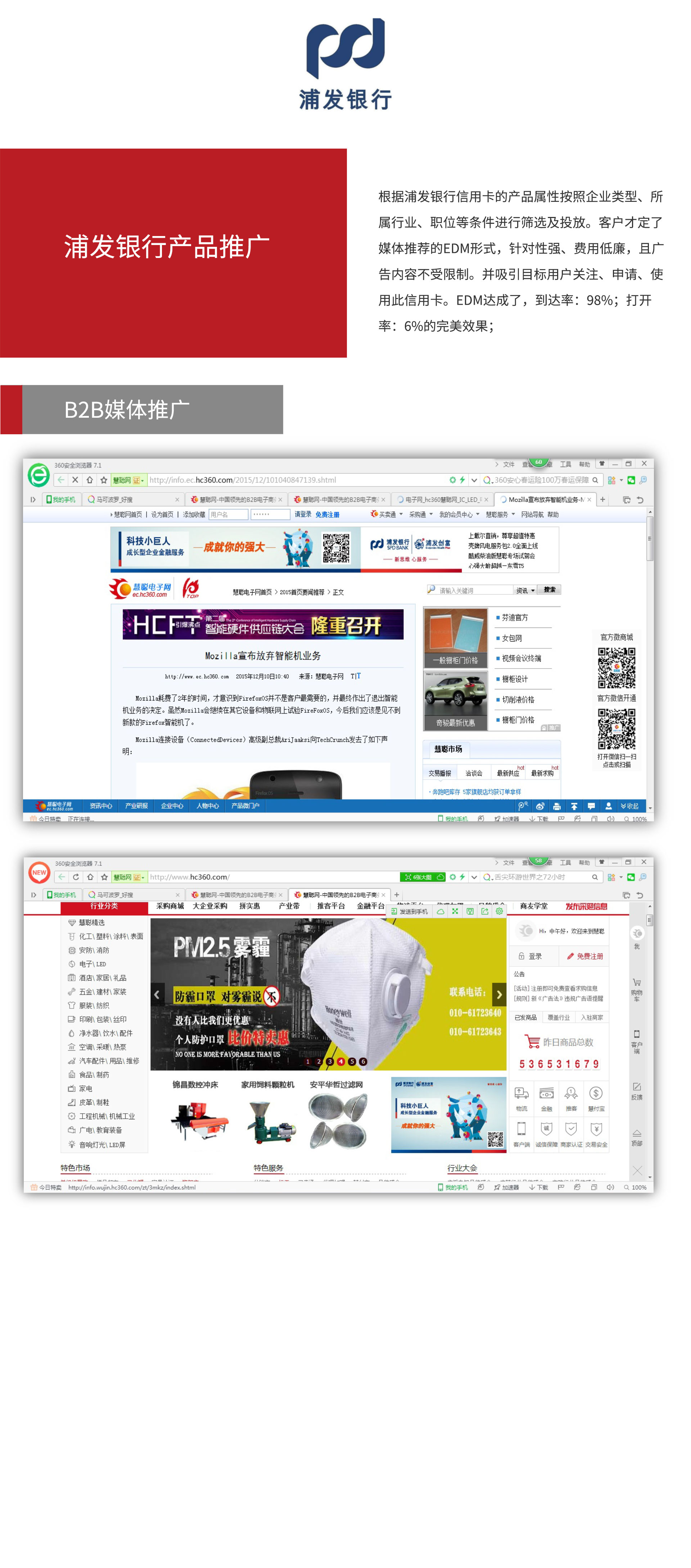Open 采购商城 in homepage navigation
This screenshot has height=1568, width=691.
click(170, 906)
